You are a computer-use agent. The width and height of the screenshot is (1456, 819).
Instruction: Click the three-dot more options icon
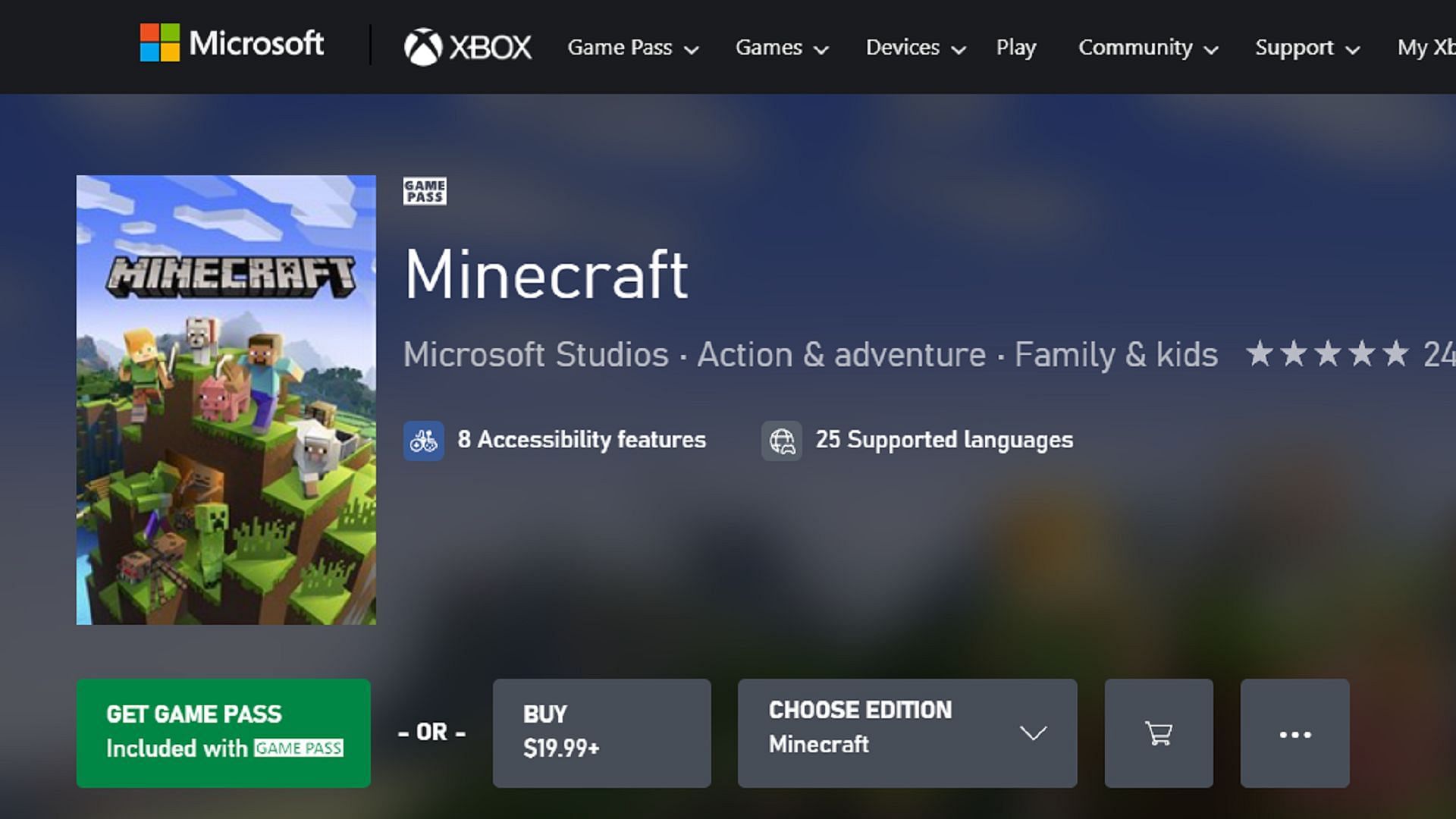(1296, 732)
